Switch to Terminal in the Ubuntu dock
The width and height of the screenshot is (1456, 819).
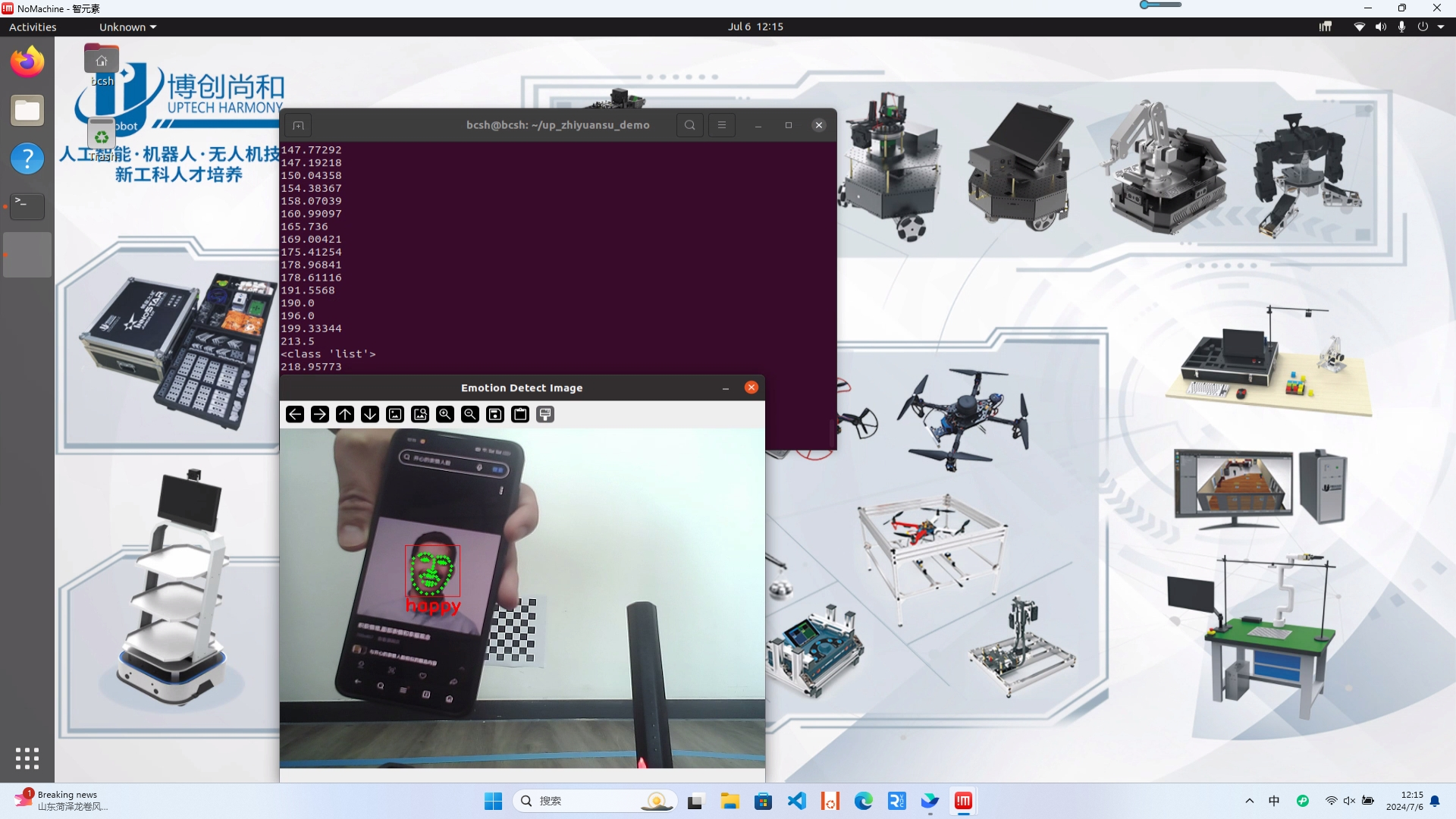[27, 206]
